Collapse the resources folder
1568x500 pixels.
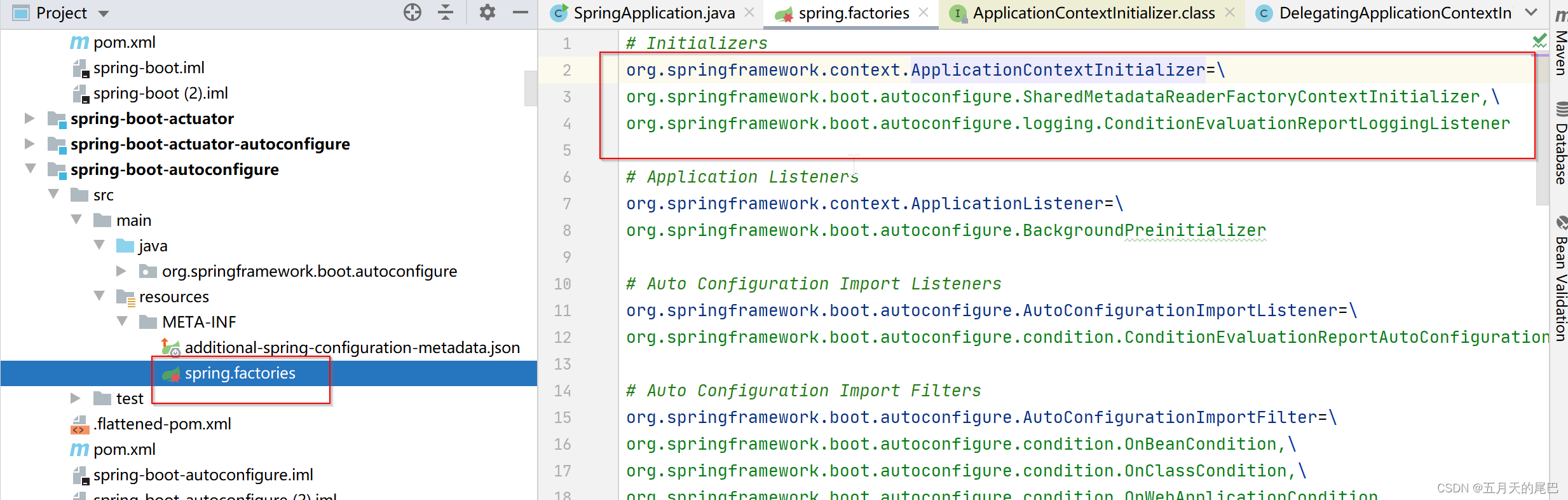tap(99, 296)
